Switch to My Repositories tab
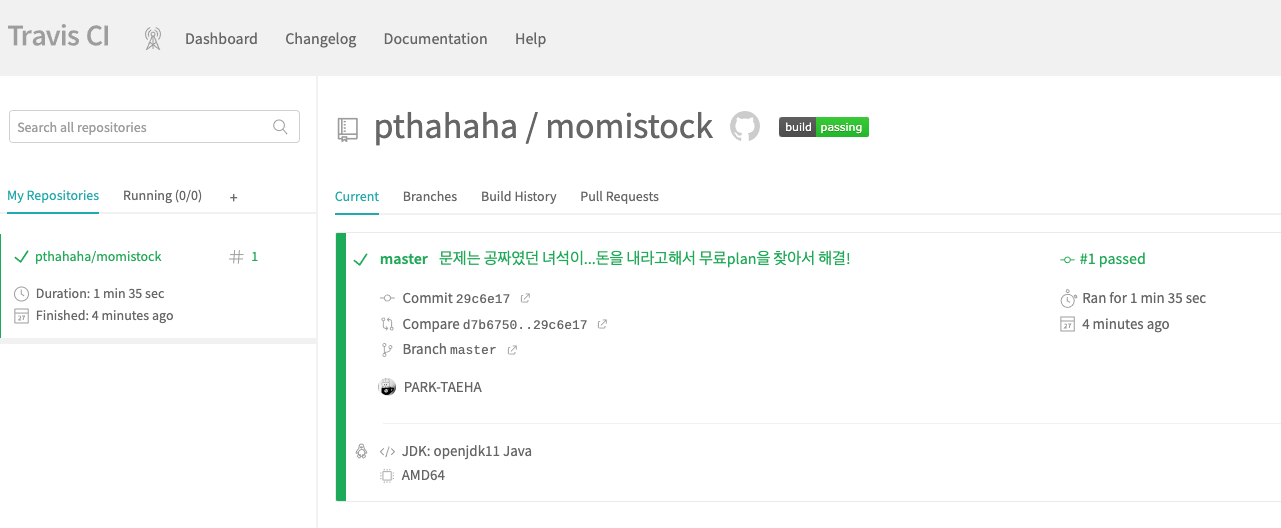The width and height of the screenshot is (1281, 528). 53,196
